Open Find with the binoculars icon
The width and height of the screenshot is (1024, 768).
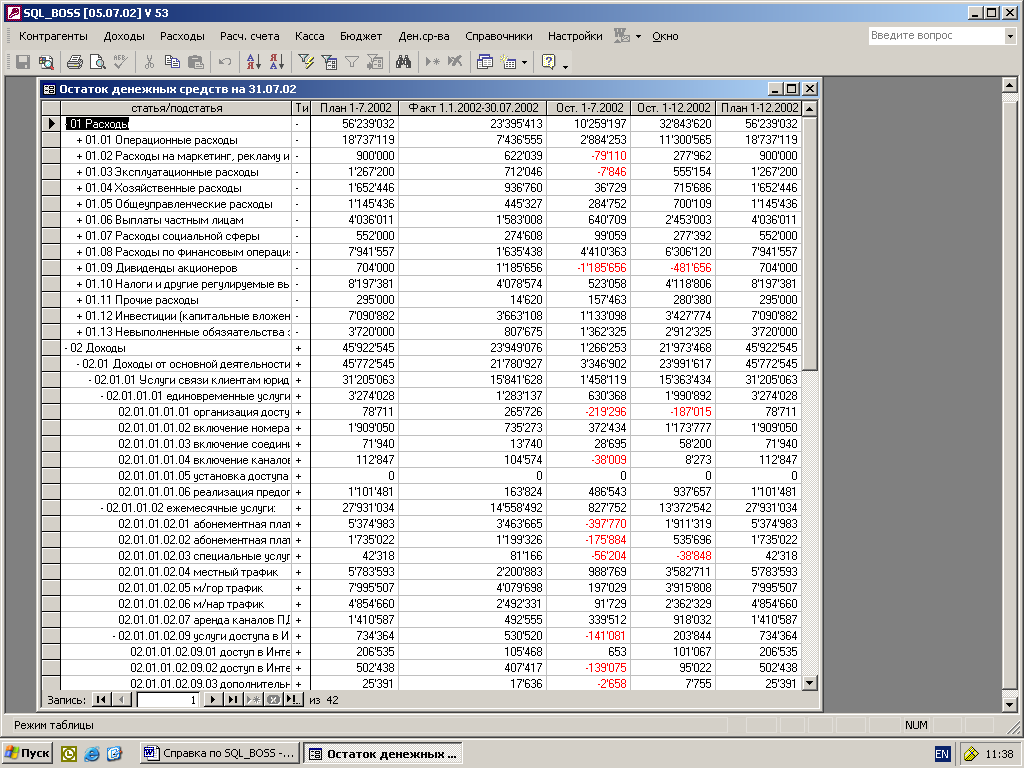[x=403, y=62]
